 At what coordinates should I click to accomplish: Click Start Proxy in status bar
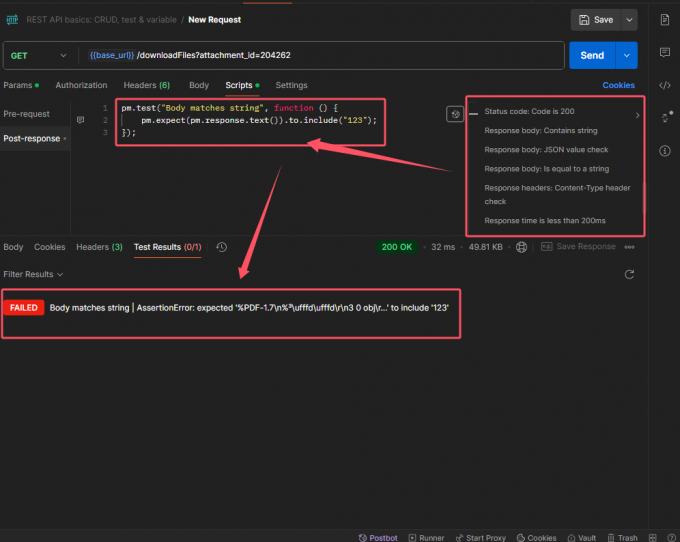click(x=481, y=538)
